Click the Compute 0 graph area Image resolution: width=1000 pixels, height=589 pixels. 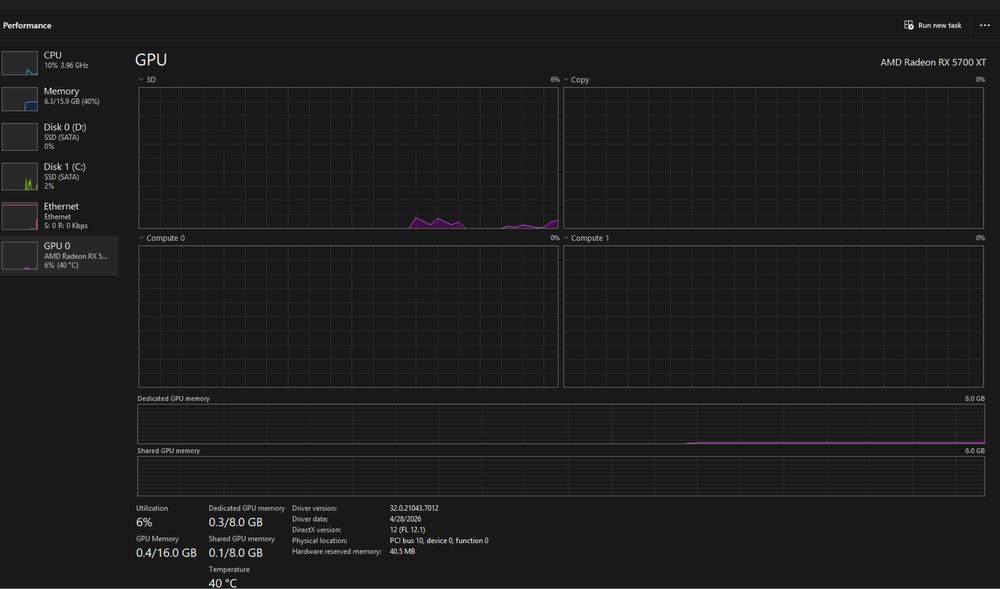(x=348, y=316)
